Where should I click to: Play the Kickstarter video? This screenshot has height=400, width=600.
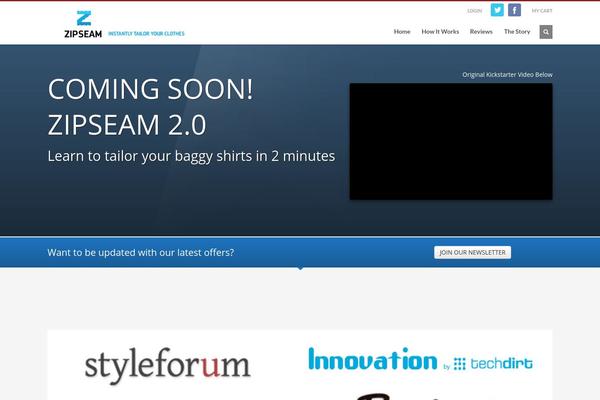[x=451, y=141]
